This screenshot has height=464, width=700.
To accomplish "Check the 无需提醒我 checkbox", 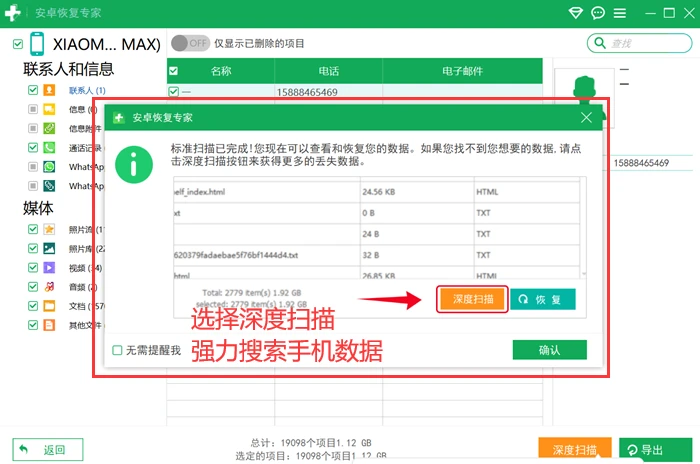I will (117, 350).
